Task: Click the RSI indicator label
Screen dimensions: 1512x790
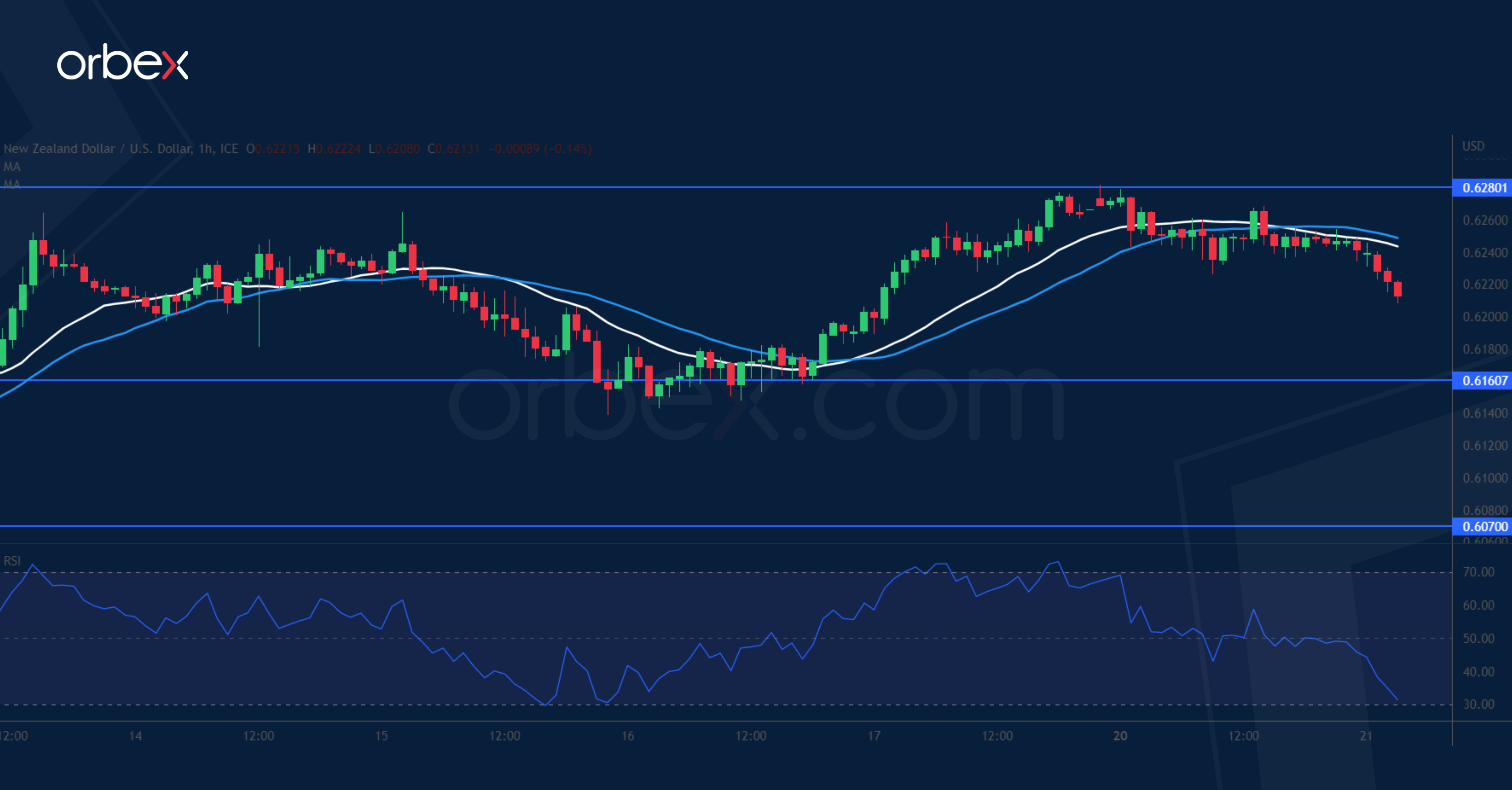Action: [12, 561]
